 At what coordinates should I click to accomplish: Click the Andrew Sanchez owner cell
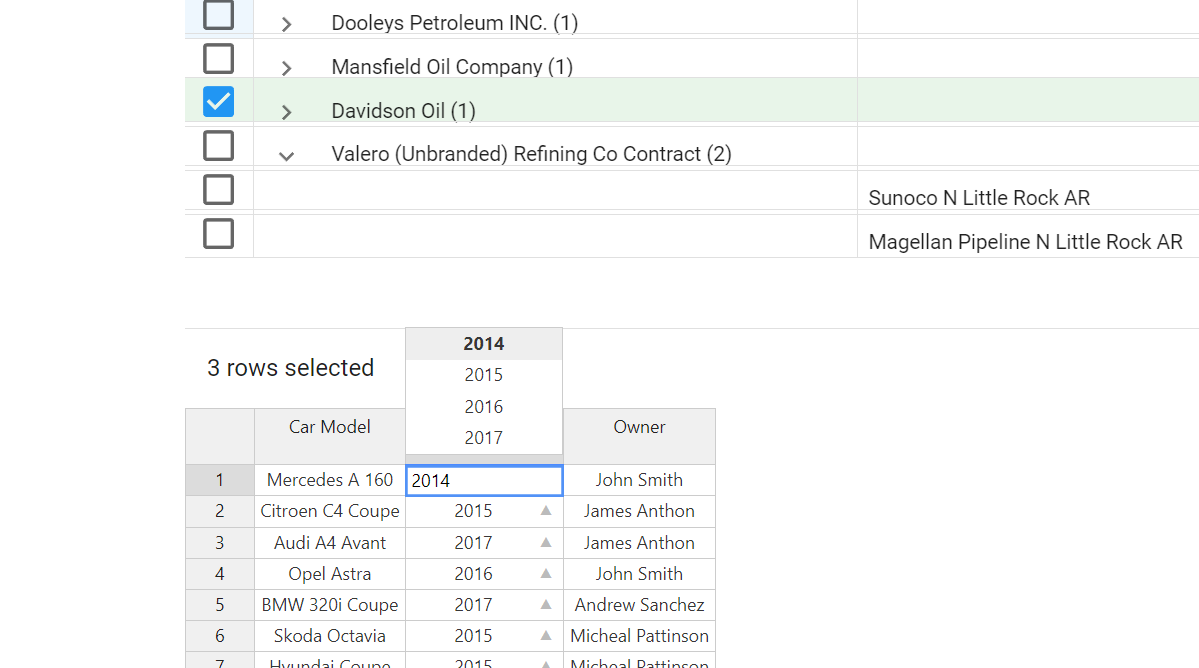point(639,605)
